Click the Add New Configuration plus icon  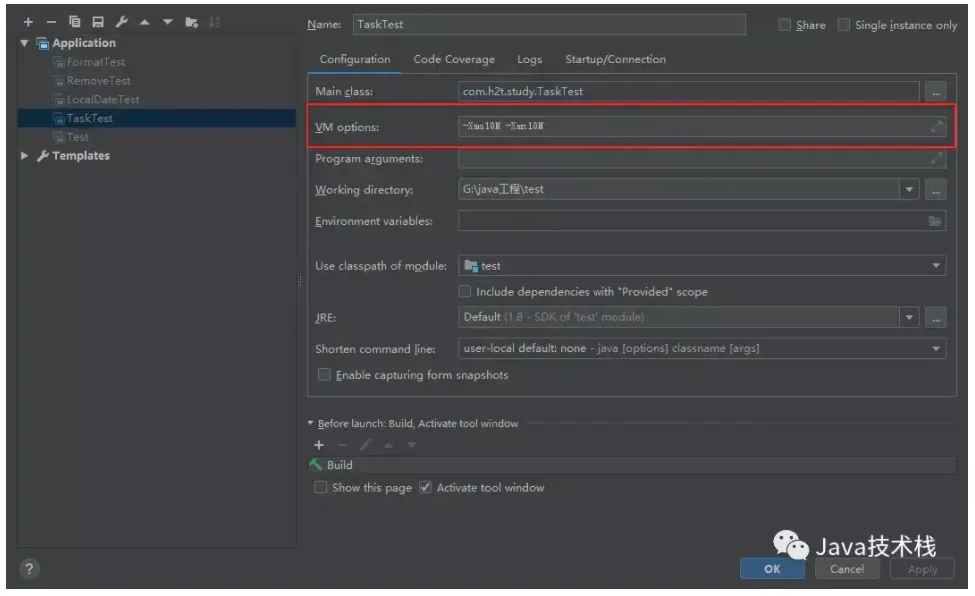click(28, 22)
